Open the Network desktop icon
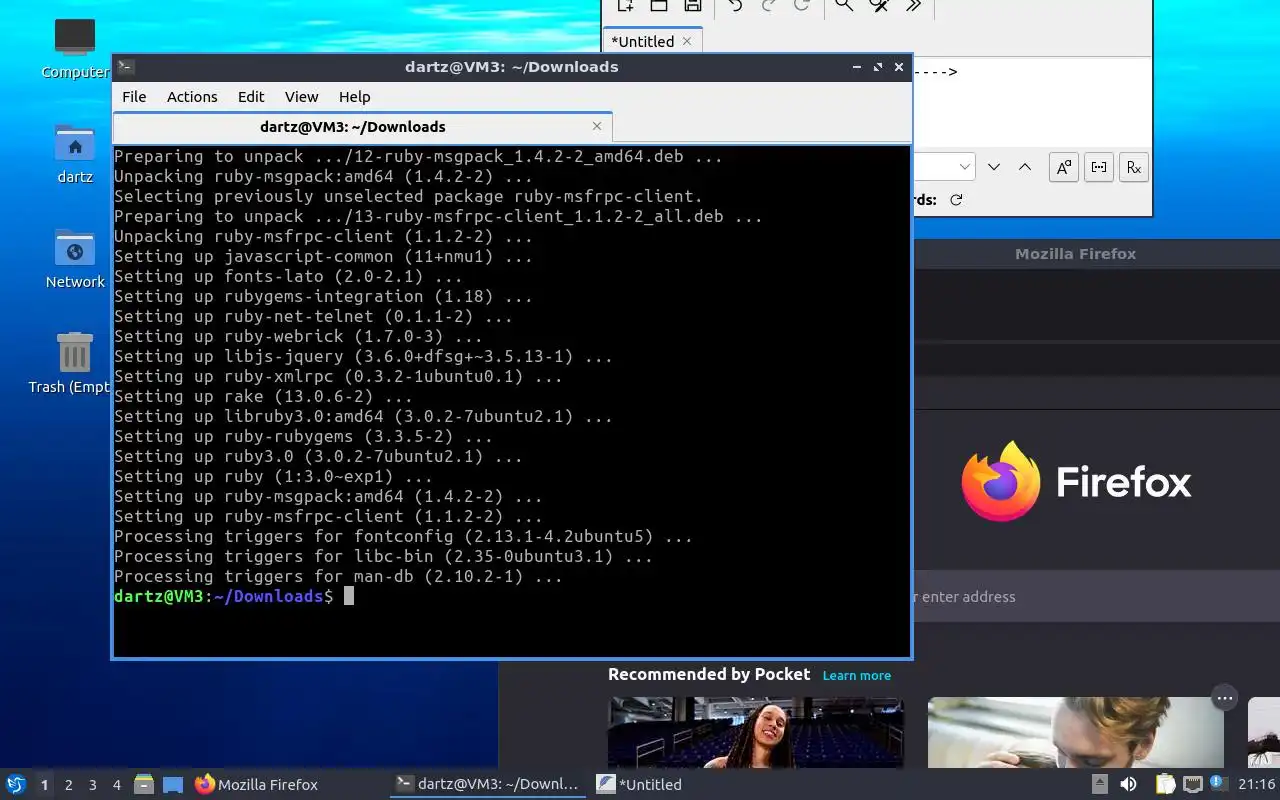The width and height of the screenshot is (1280, 800). click(x=75, y=258)
